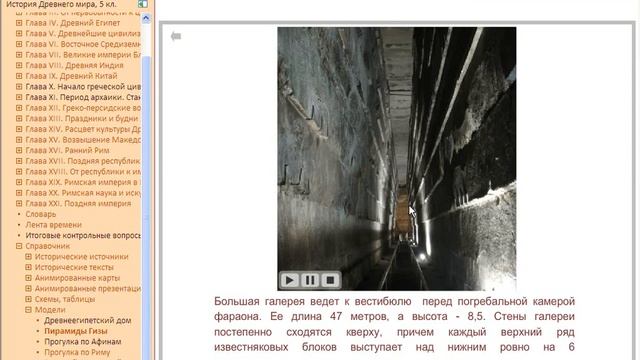This screenshot has width=640, height=360.
Task: Stop the gallery animation
Action: (x=330, y=280)
